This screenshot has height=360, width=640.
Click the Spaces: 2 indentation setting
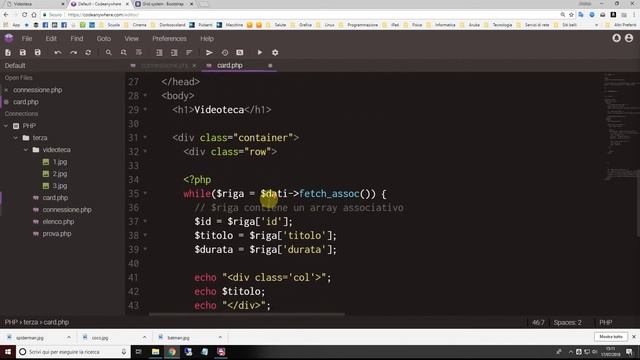tap(568, 322)
